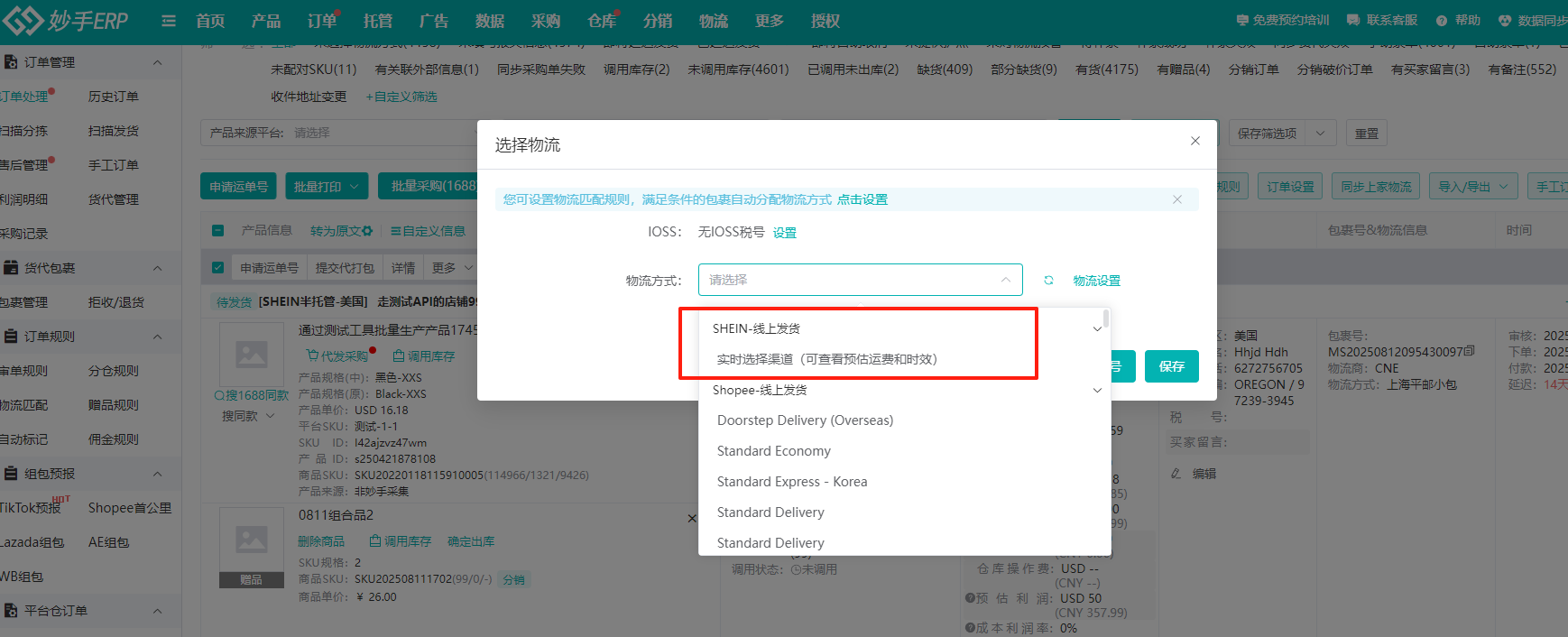Open the 采购 top menu
This screenshot has width=1568, height=637.
[x=546, y=21]
